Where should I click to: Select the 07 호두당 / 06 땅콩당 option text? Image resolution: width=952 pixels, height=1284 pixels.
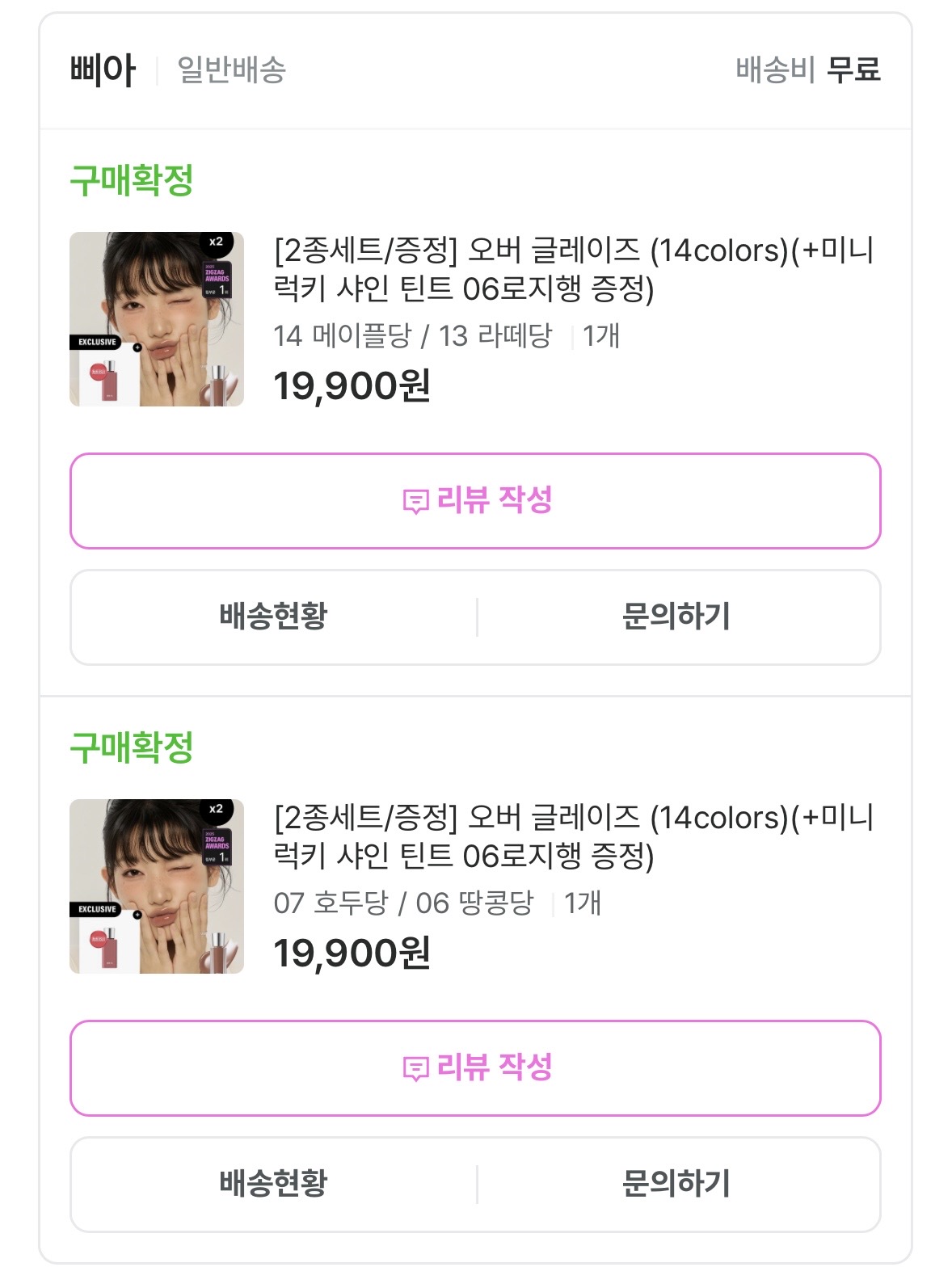[404, 903]
